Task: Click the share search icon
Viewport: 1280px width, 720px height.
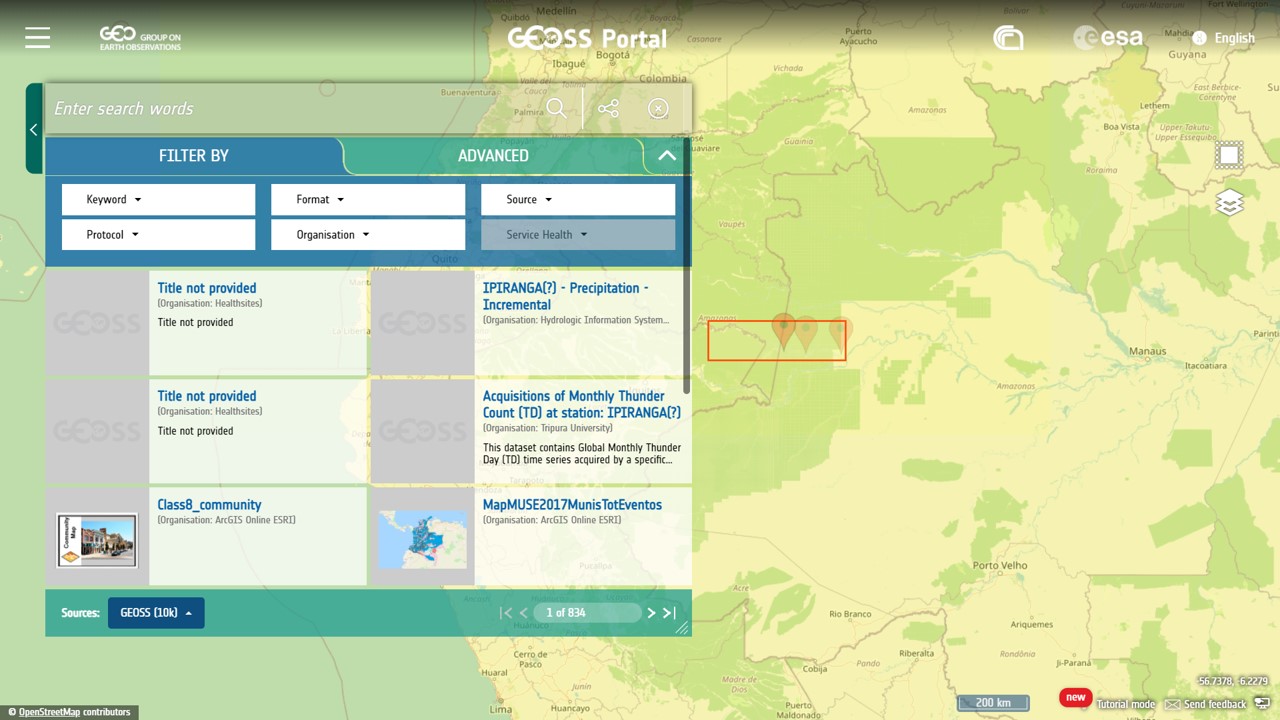Action: [x=608, y=109]
